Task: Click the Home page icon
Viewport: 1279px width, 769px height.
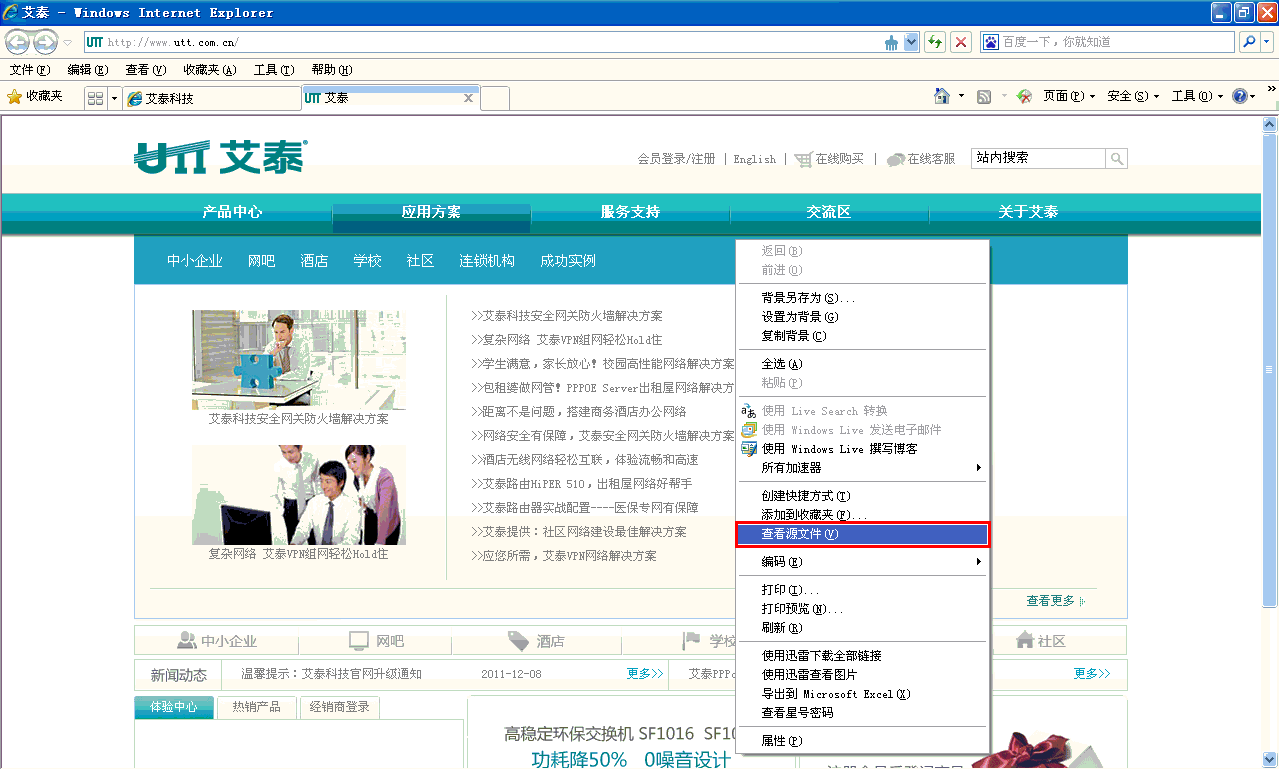Action: coord(941,96)
